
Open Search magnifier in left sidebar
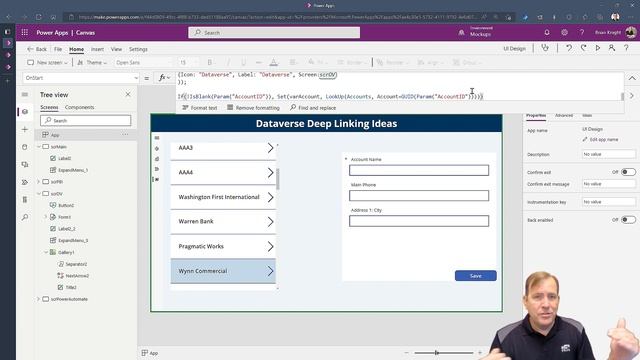tap(25, 217)
